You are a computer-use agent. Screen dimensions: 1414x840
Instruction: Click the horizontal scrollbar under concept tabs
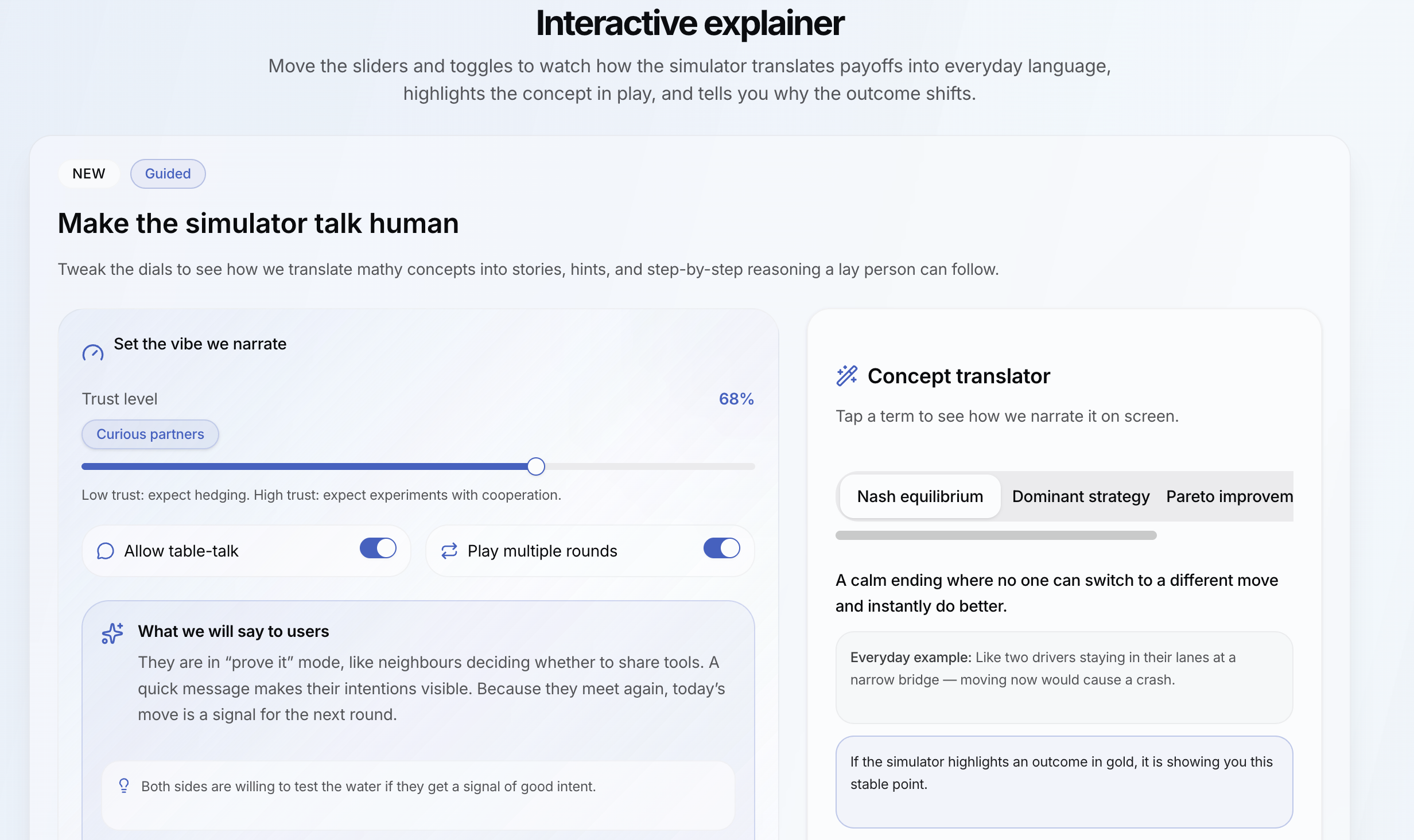(x=996, y=535)
